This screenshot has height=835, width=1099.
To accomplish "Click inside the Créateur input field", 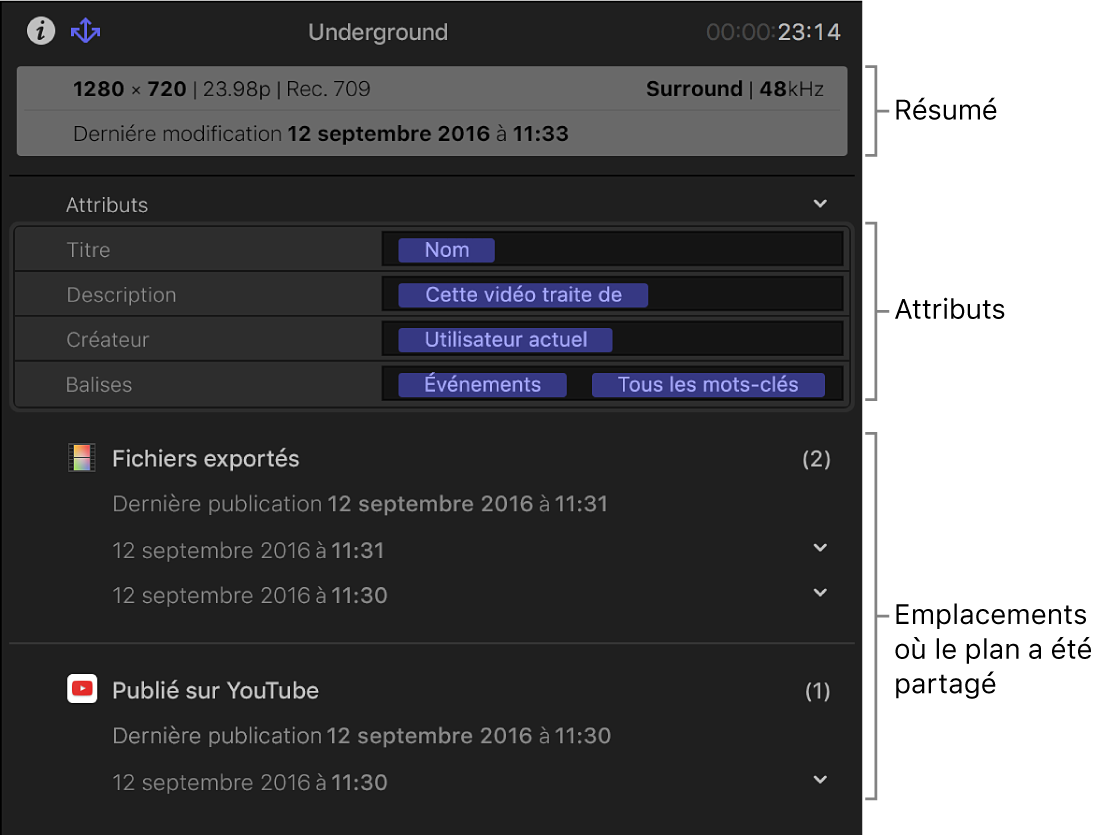I will coord(613,339).
